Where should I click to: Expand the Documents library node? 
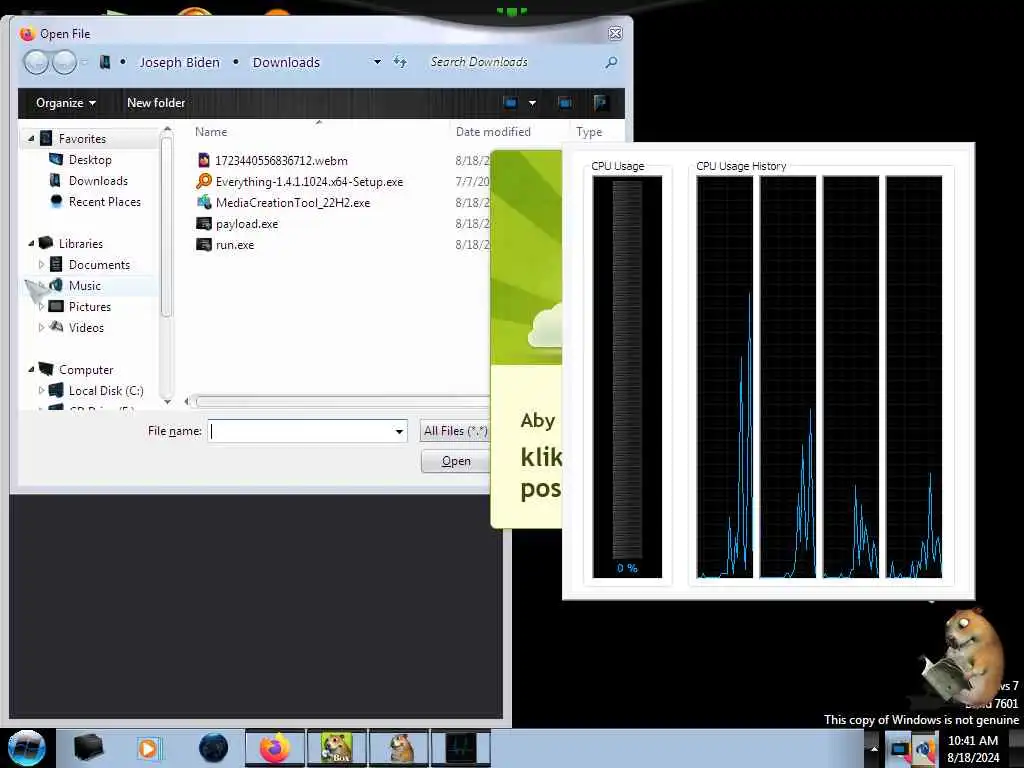pos(41,264)
